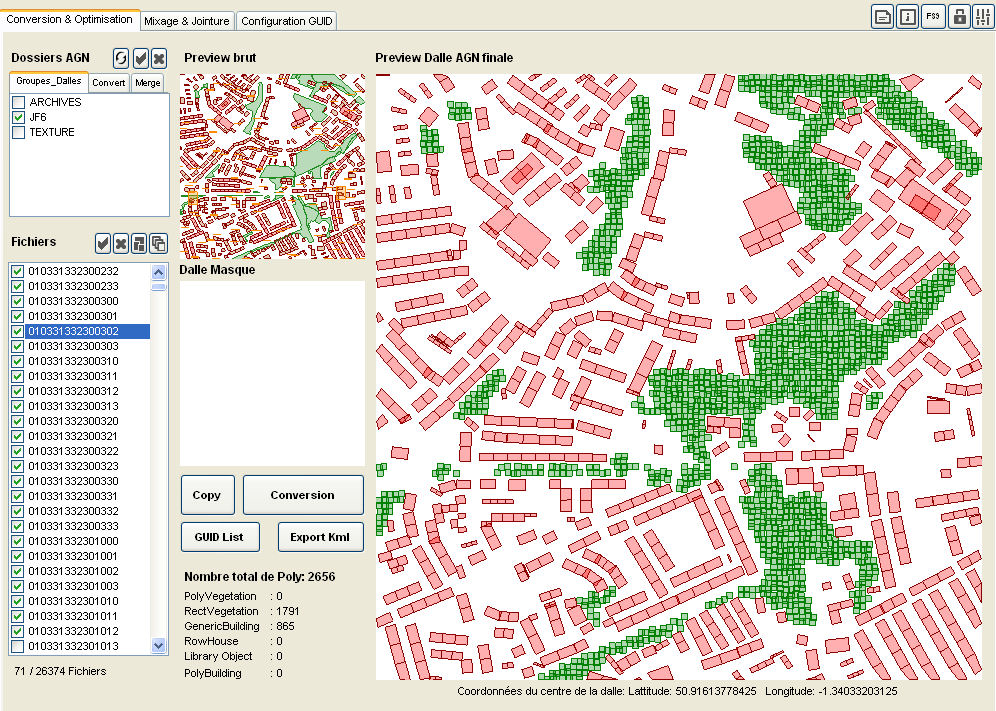Open the info icon in top-right toolbar

tap(908, 16)
